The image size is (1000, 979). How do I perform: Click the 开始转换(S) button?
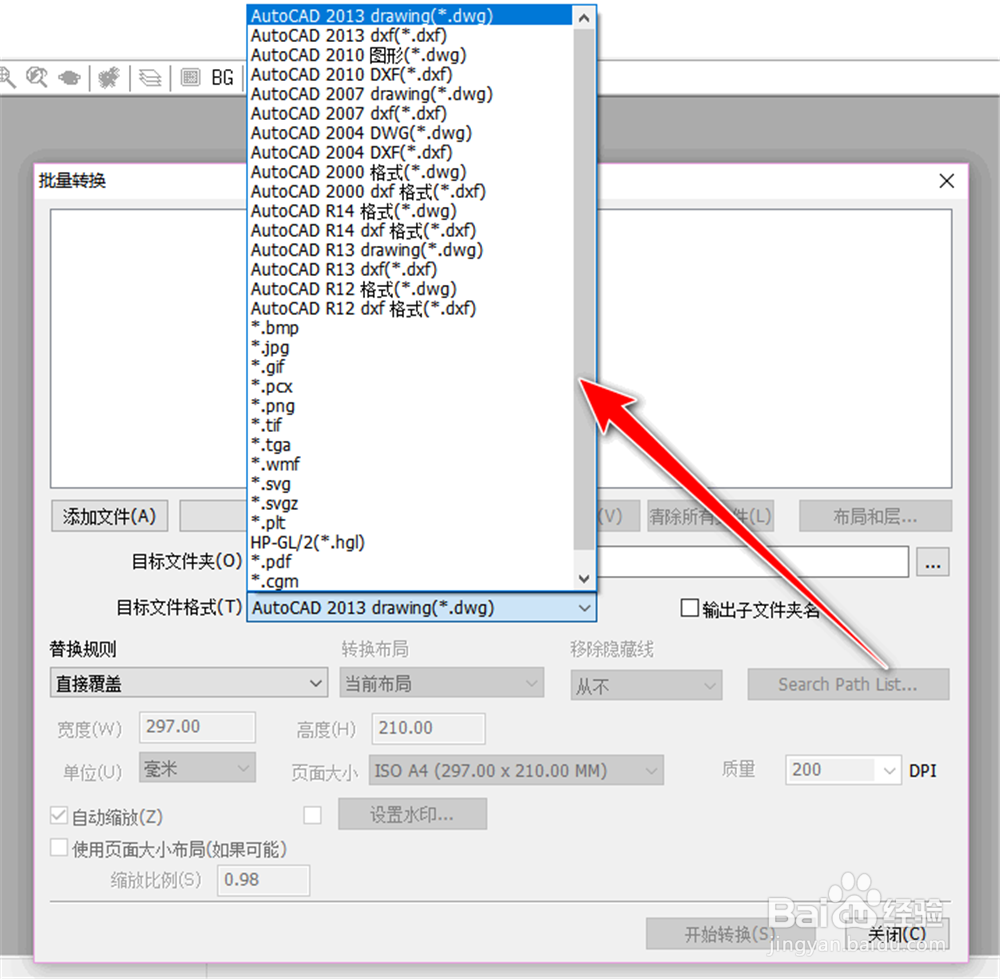[731, 934]
